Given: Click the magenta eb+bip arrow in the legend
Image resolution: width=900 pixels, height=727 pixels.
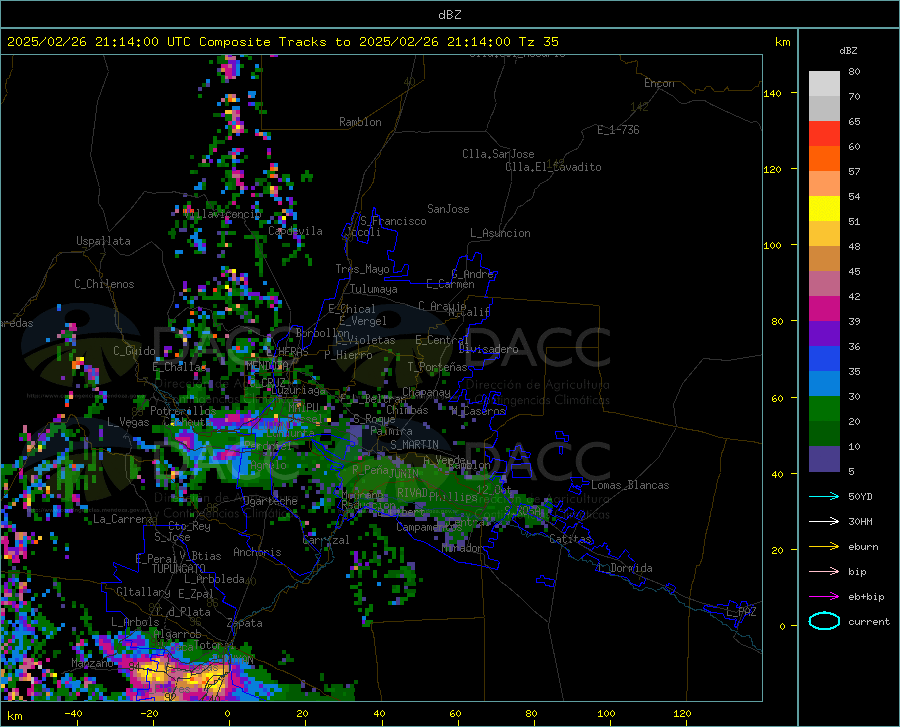Looking at the screenshot, I should click(x=824, y=597).
